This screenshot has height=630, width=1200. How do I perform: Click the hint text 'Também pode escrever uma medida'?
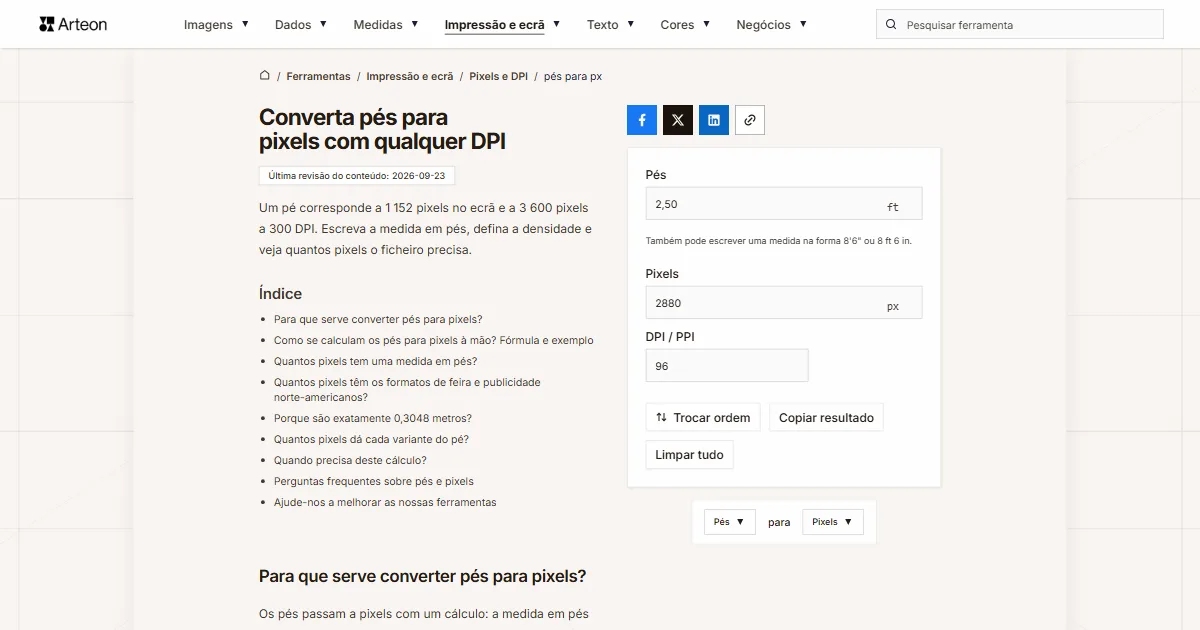tap(779, 241)
